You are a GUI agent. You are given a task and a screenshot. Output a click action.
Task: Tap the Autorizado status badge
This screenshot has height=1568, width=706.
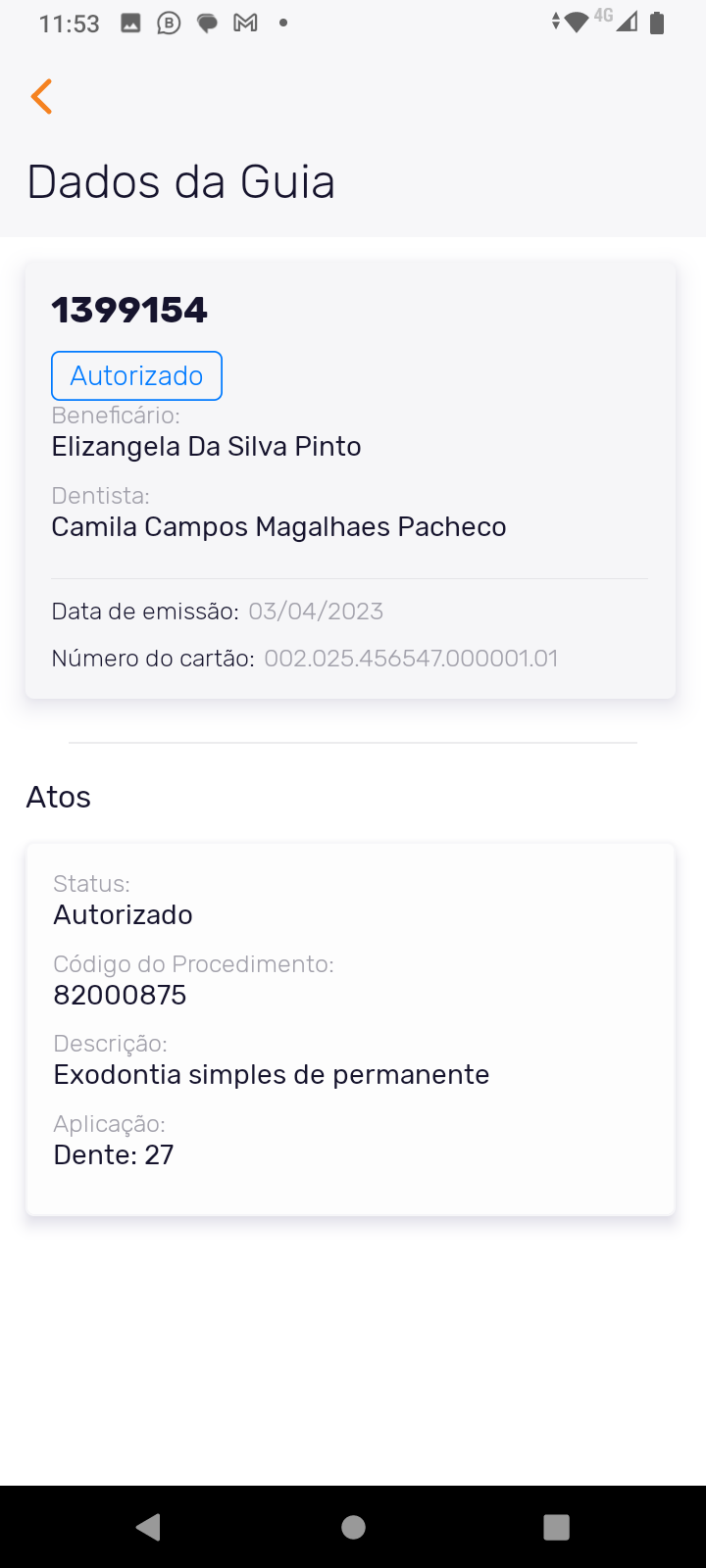(x=136, y=375)
